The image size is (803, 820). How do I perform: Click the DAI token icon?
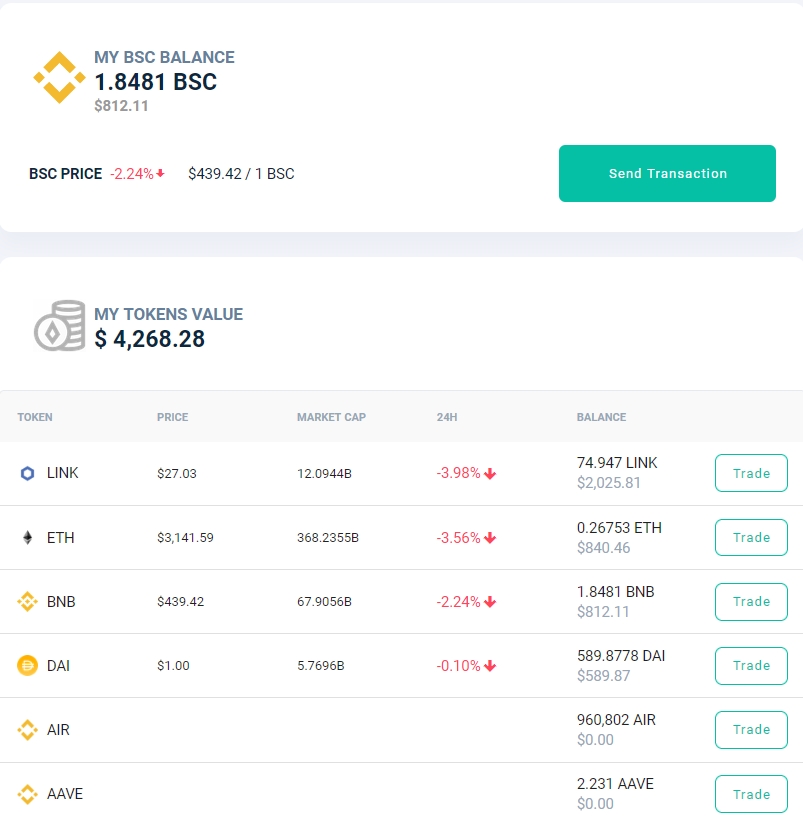point(27,666)
